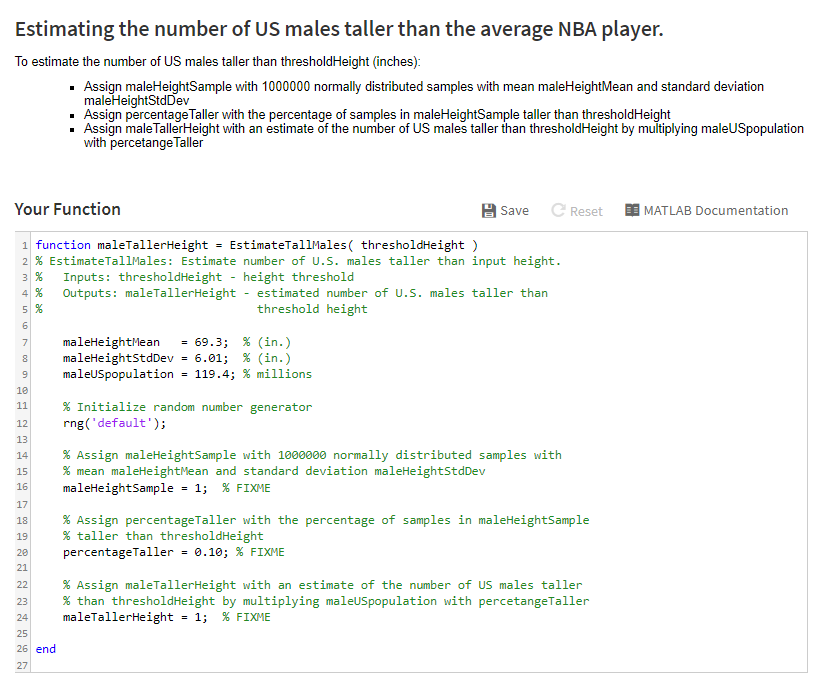
Task: Click line number 16 in the gutter
Action: pos(22,487)
